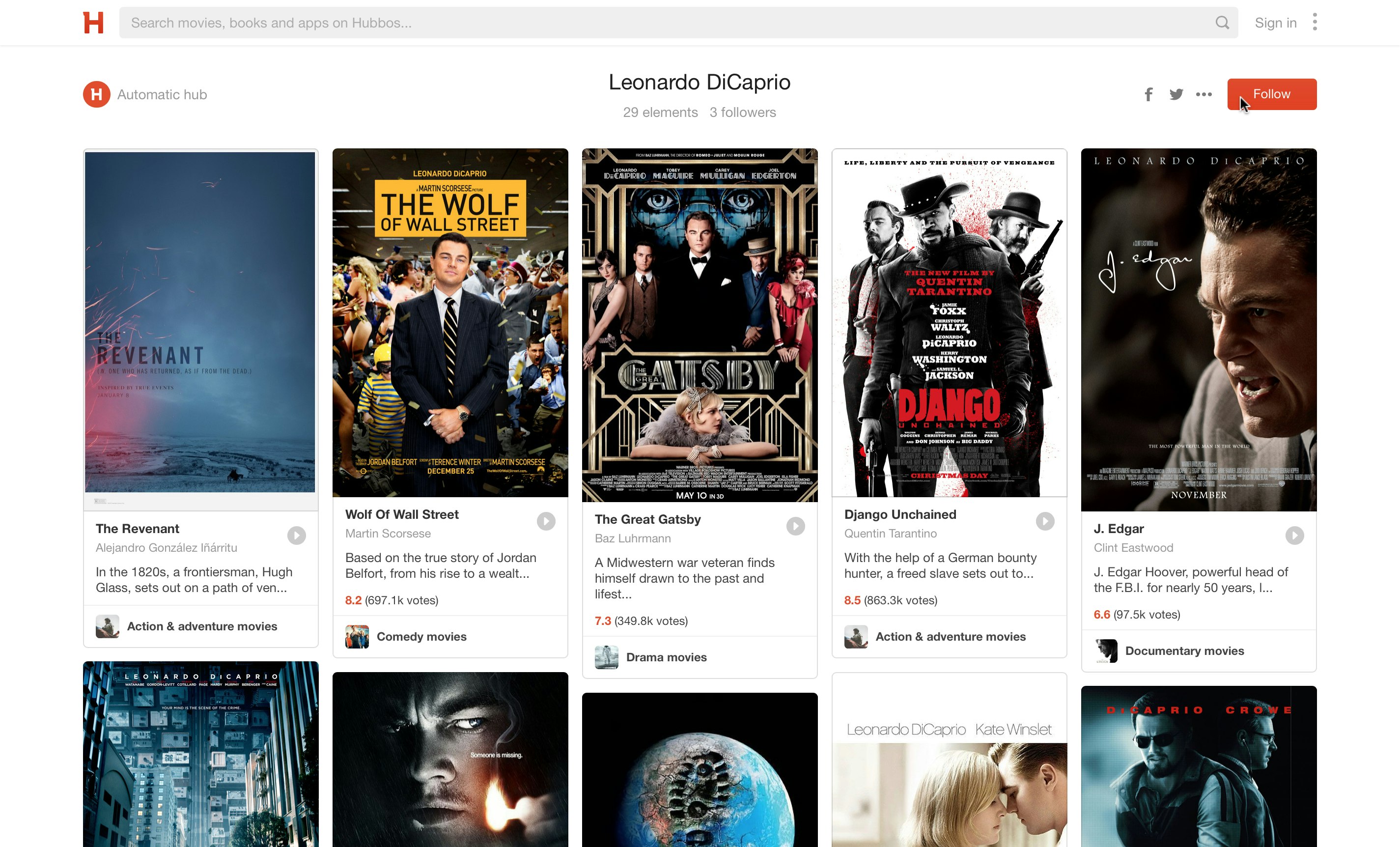Screen dimensions: 1400x847
Task: Share hub on Twitter
Action: point(1176,94)
